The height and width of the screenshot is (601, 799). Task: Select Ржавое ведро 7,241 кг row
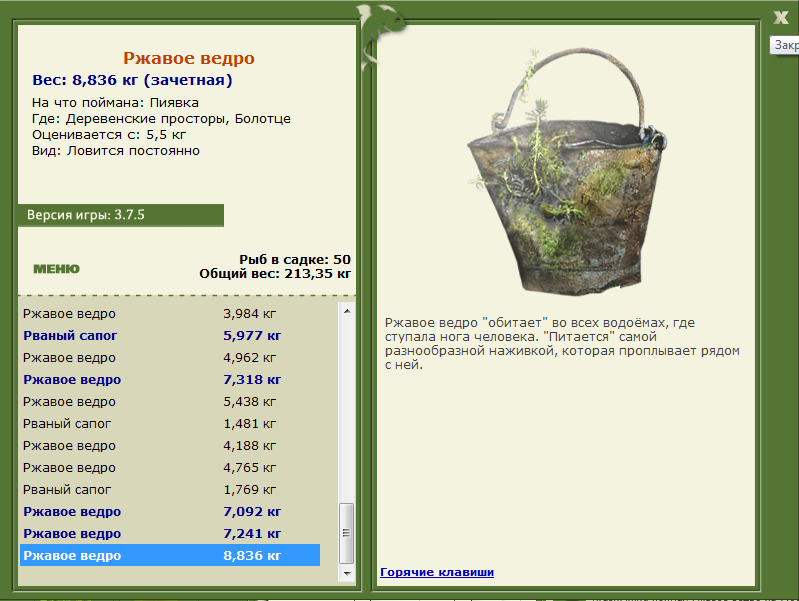170,533
